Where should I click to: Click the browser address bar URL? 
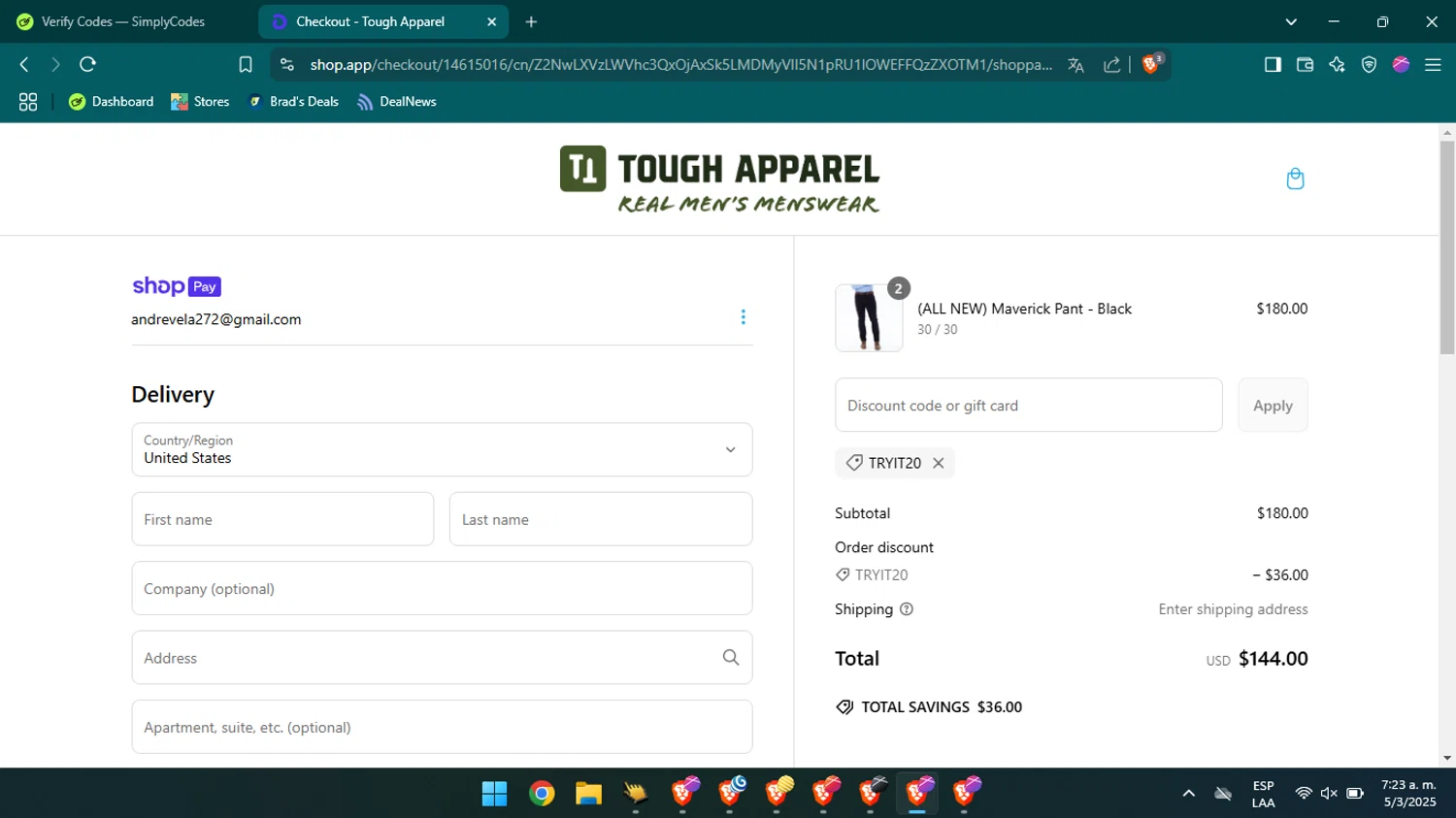[680, 64]
